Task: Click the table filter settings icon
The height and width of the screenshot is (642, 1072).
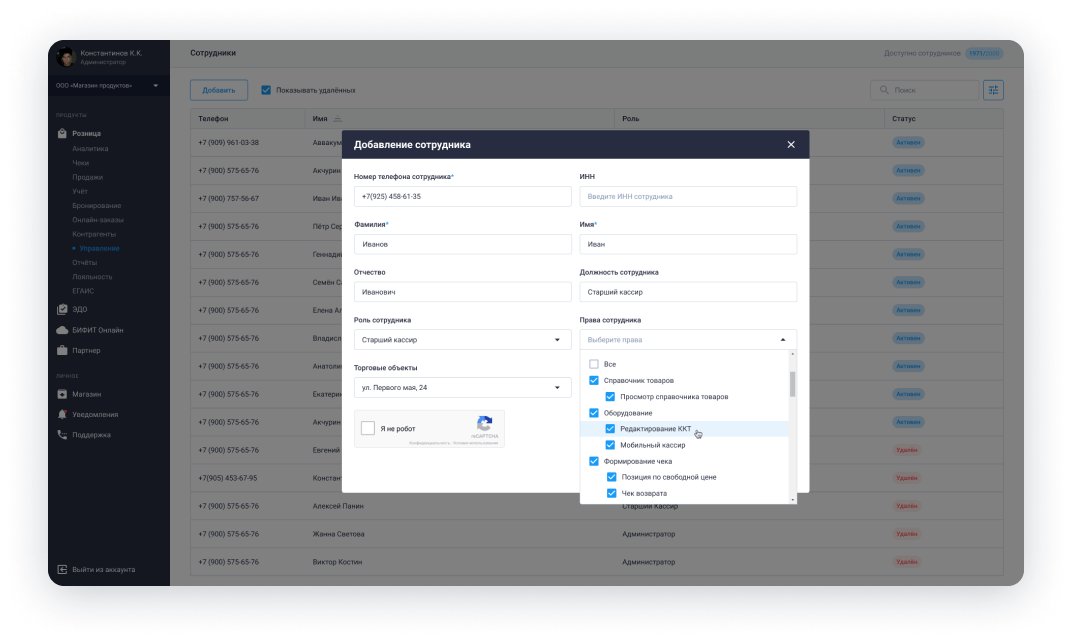Action: pos(993,90)
